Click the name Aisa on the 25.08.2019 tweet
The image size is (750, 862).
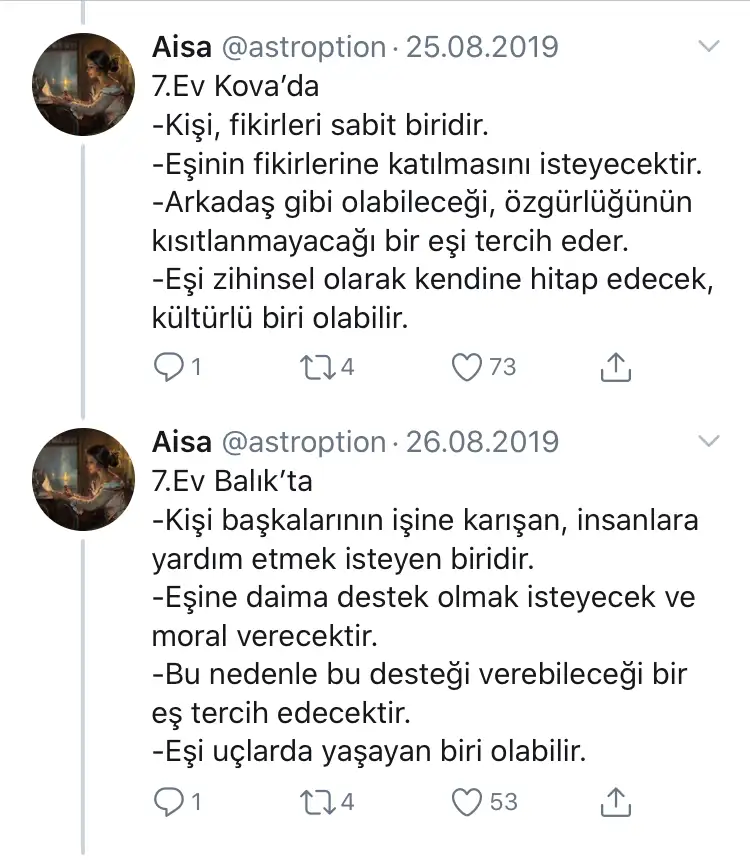click(181, 46)
